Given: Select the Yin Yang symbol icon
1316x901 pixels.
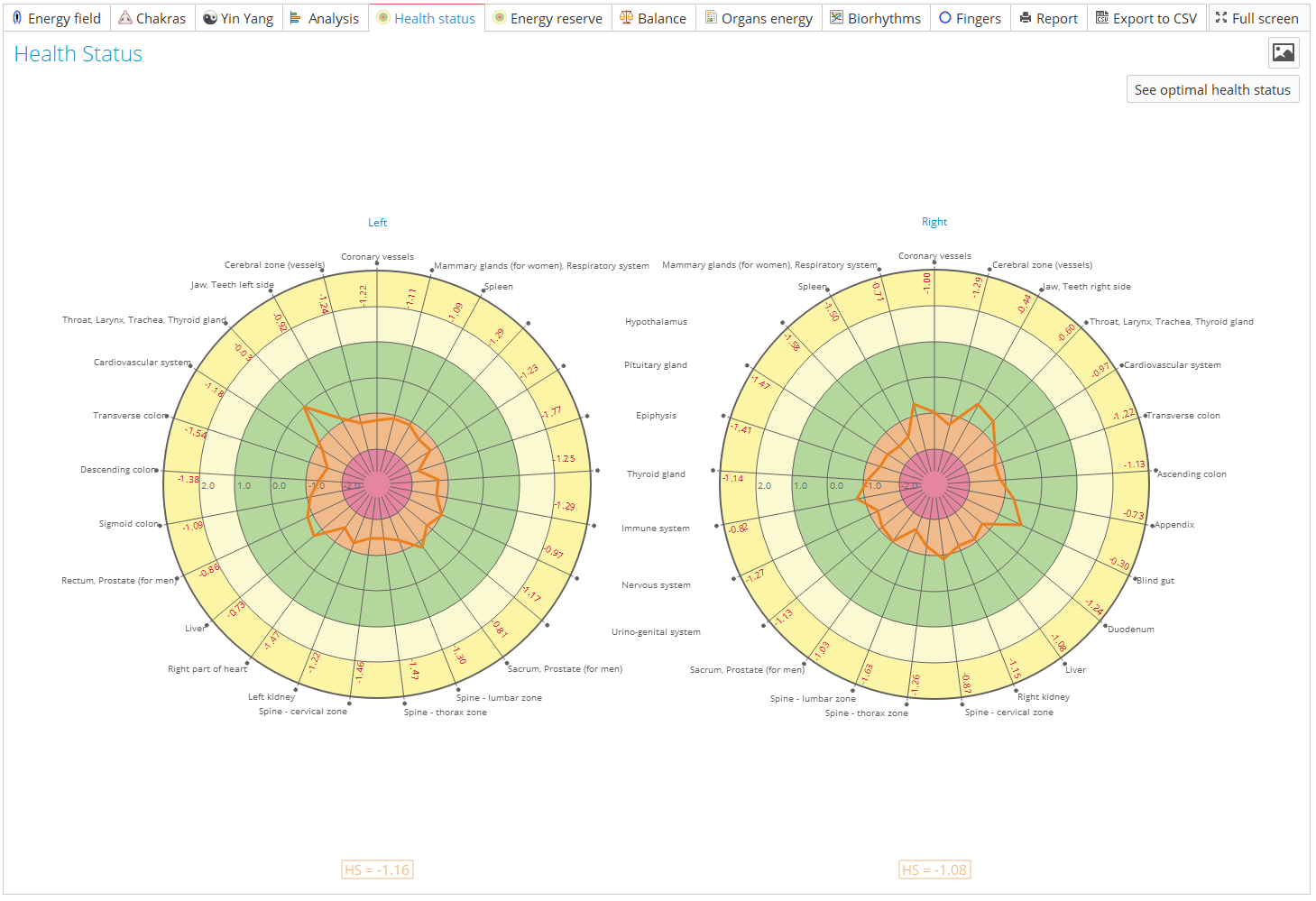Looking at the screenshot, I should (x=209, y=17).
